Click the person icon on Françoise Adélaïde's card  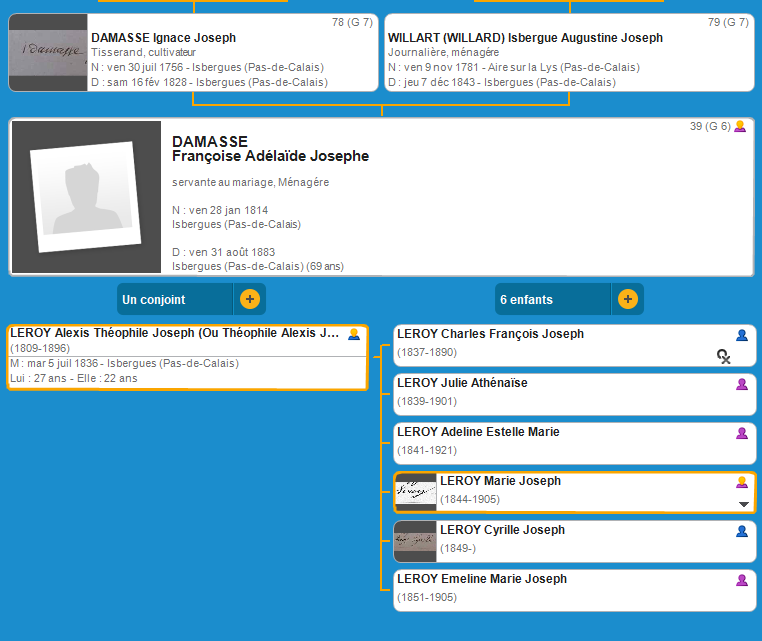point(740,127)
